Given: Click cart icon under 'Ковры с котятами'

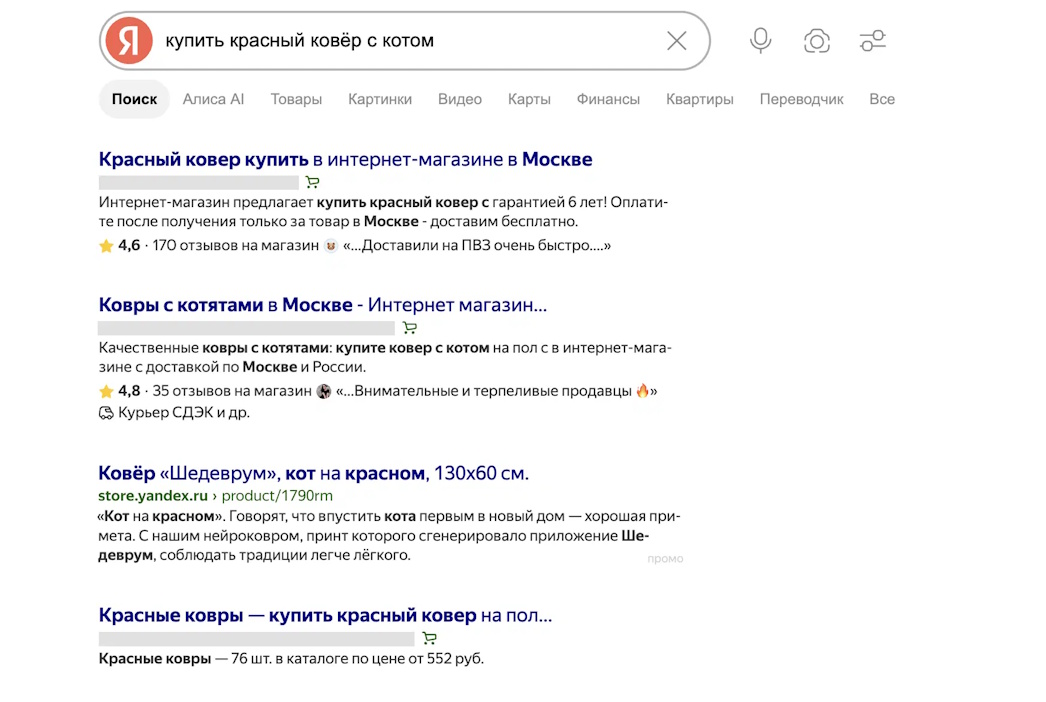Looking at the screenshot, I should coord(410,328).
